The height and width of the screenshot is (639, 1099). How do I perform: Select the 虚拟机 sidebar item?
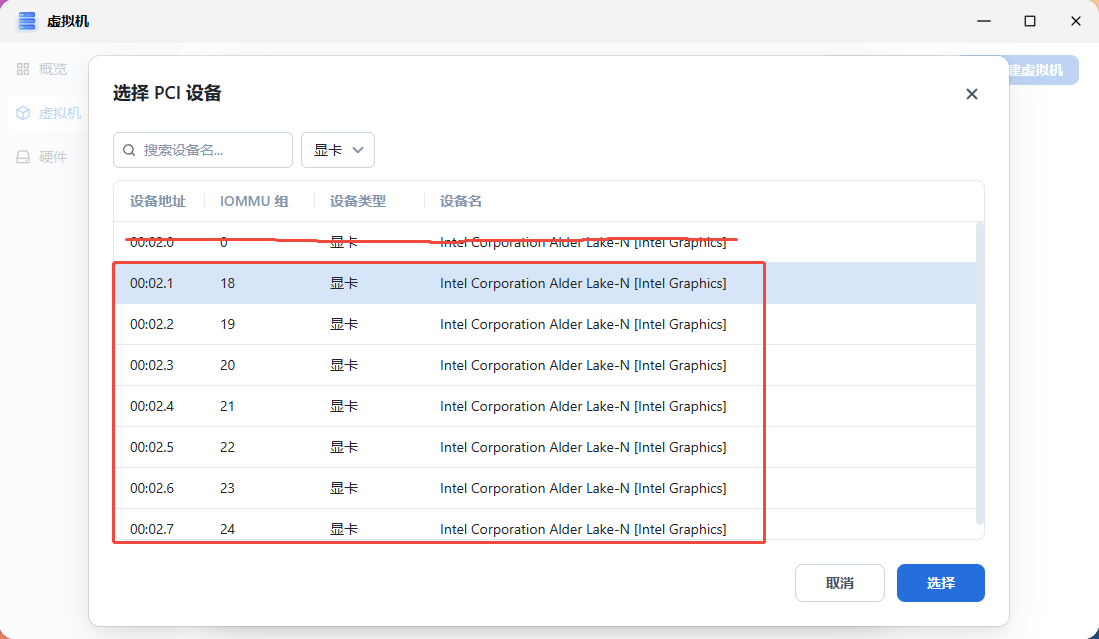point(48,113)
